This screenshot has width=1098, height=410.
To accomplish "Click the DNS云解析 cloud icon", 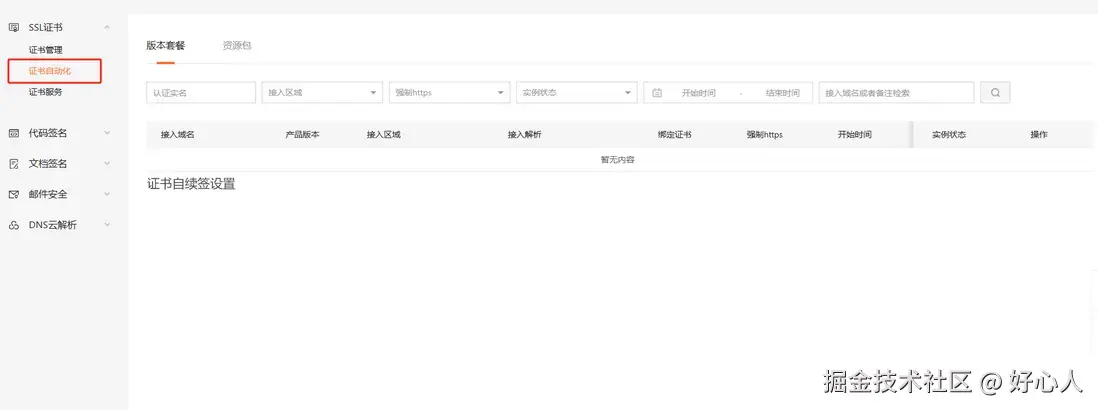I will coord(13,225).
